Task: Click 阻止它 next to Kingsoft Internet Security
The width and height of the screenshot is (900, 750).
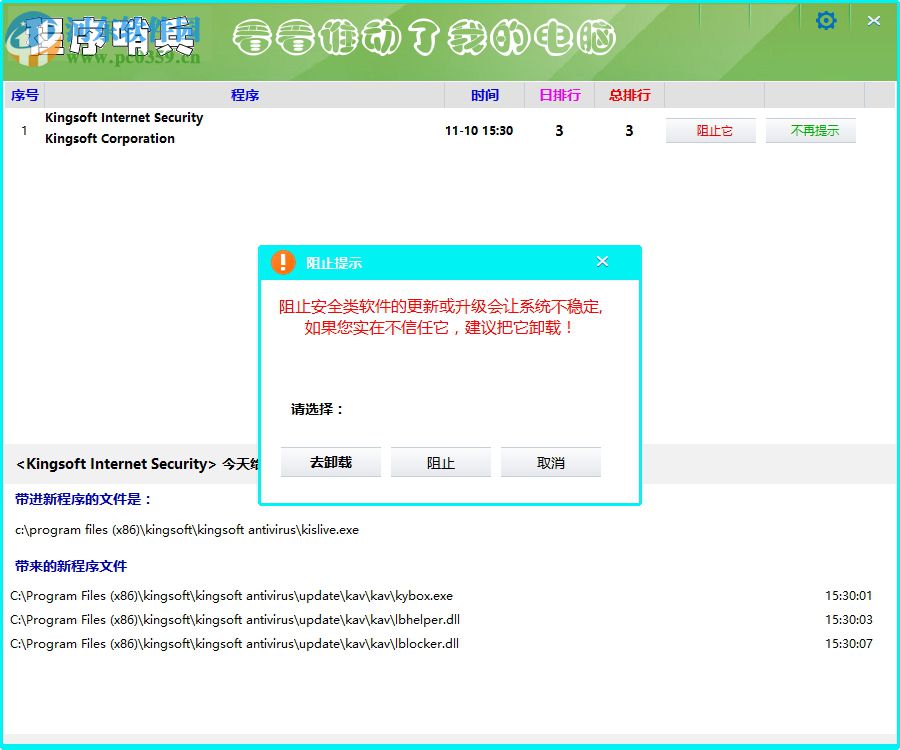Action: (x=710, y=130)
